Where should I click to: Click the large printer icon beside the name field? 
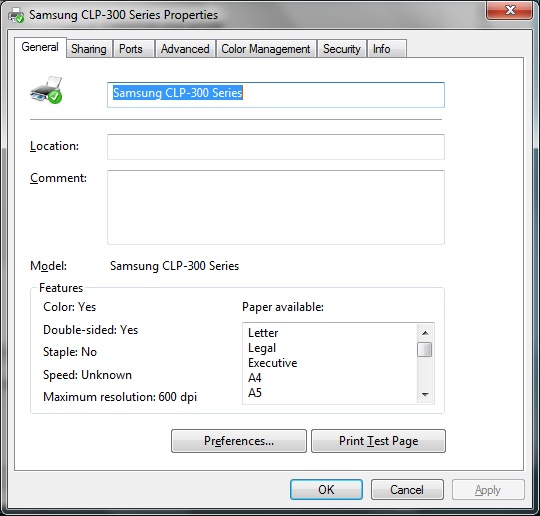(x=46, y=90)
